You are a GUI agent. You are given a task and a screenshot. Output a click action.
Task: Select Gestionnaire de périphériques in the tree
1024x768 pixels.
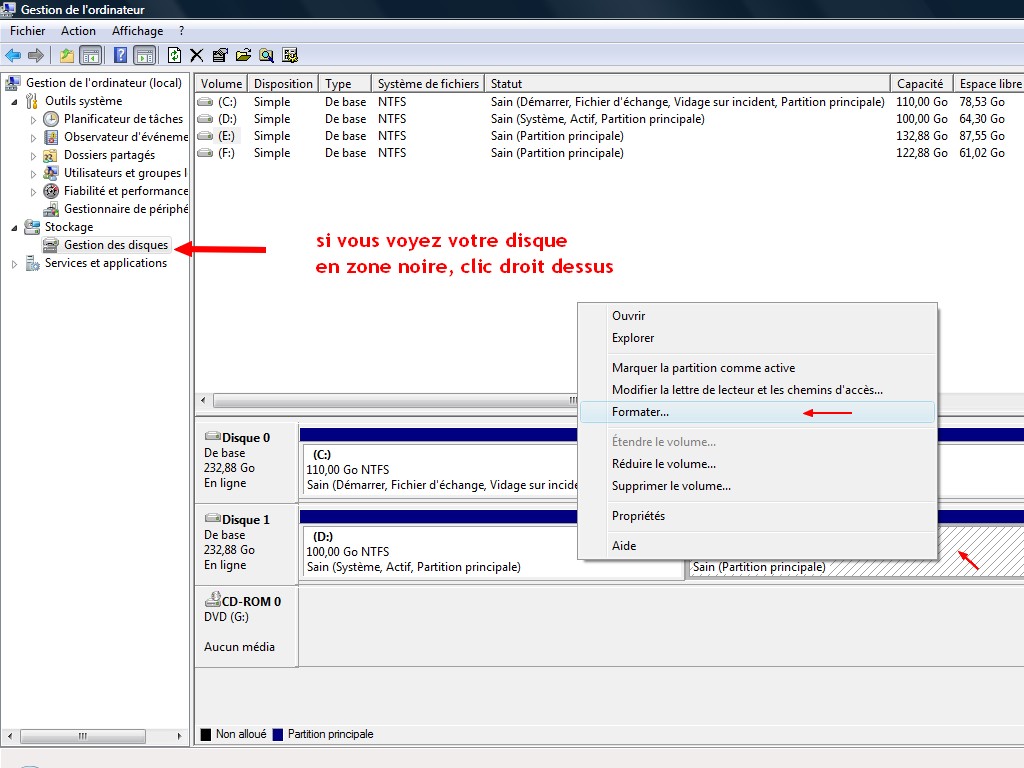[x=125, y=209]
